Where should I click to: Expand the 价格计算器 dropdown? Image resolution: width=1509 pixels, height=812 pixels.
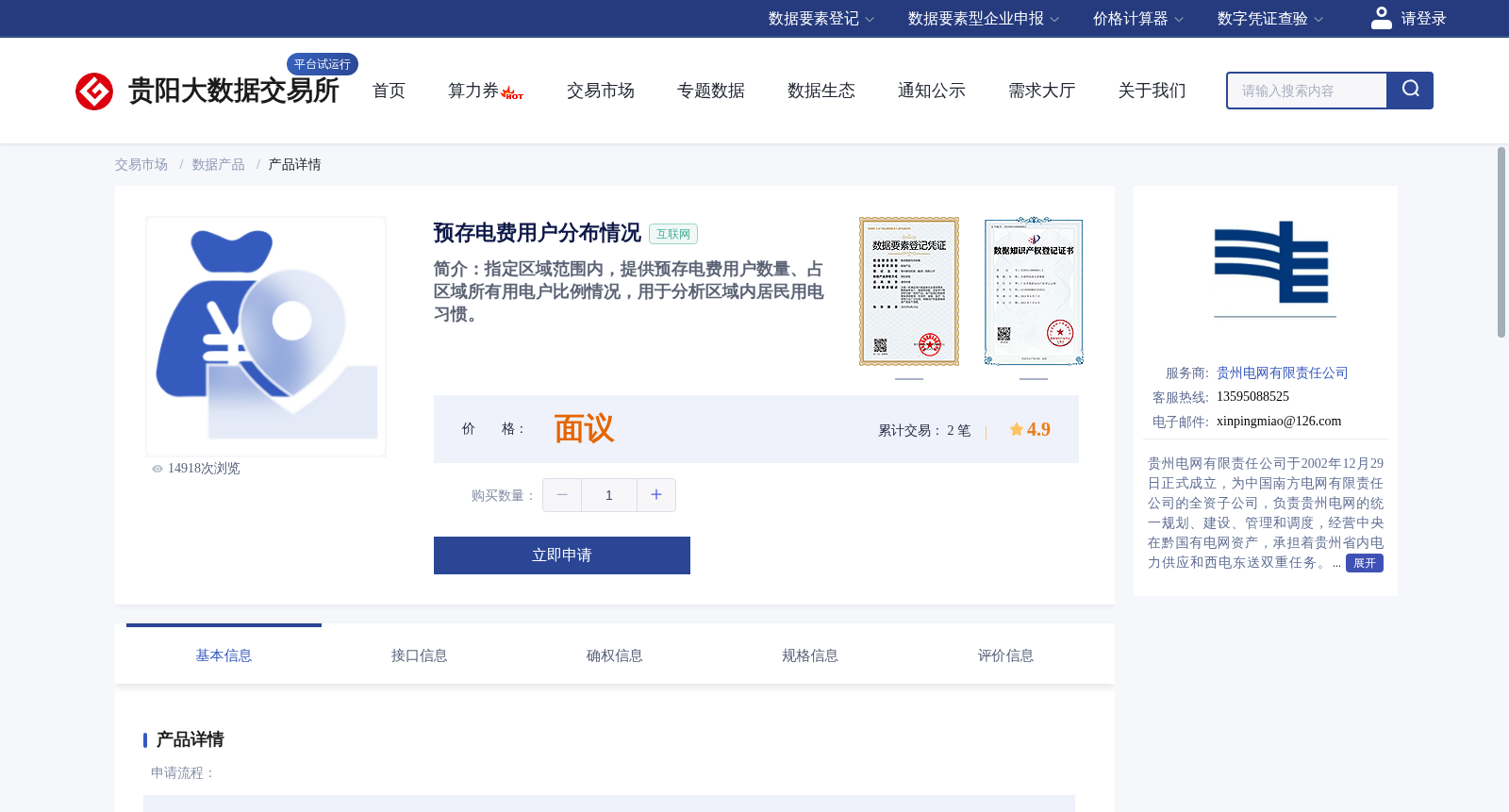[1138, 19]
